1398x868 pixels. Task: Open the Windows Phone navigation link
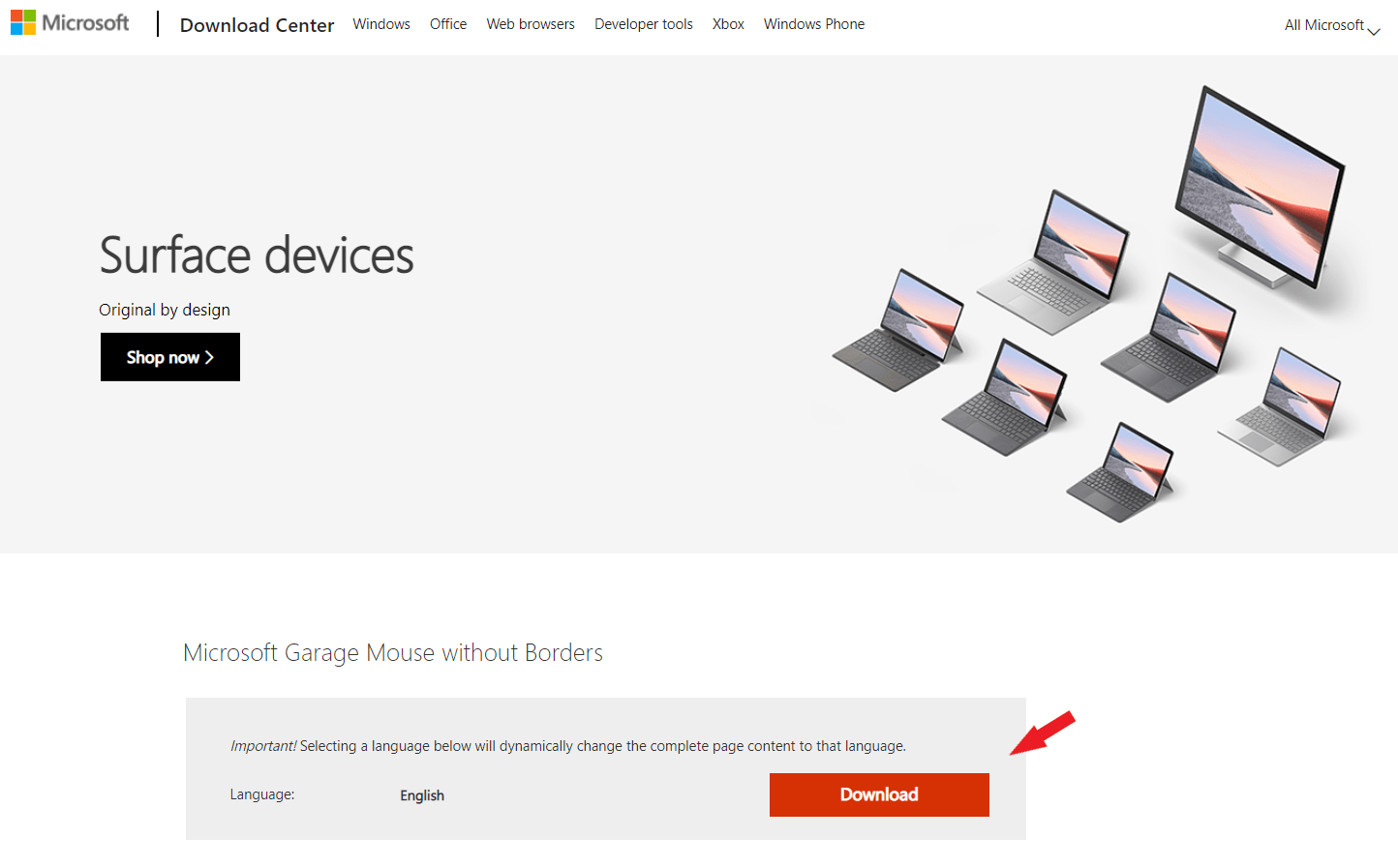click(x=814, y=24)
